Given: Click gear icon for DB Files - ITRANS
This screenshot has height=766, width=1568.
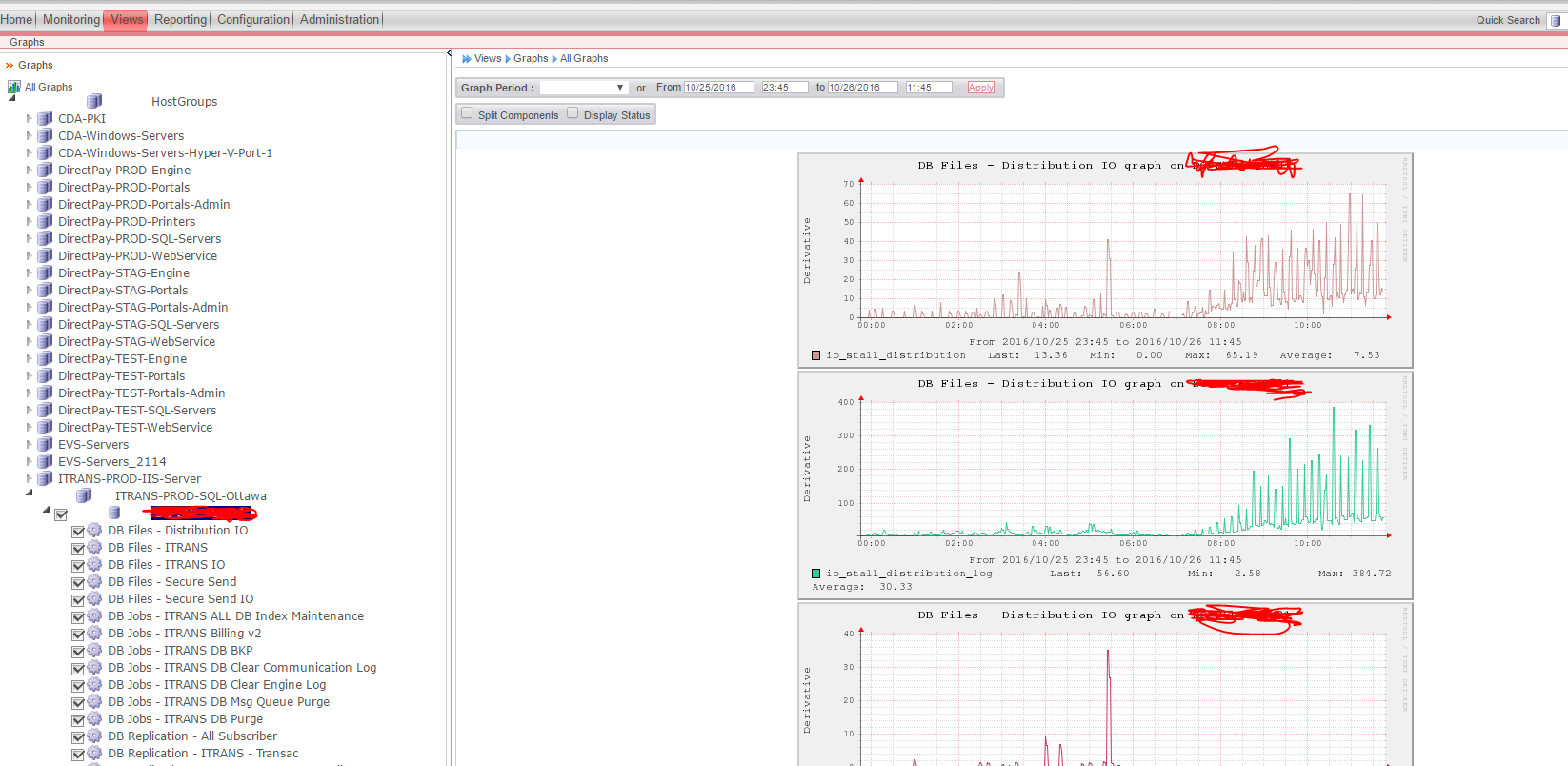Looking at the screenshot, I should (94, 547).
